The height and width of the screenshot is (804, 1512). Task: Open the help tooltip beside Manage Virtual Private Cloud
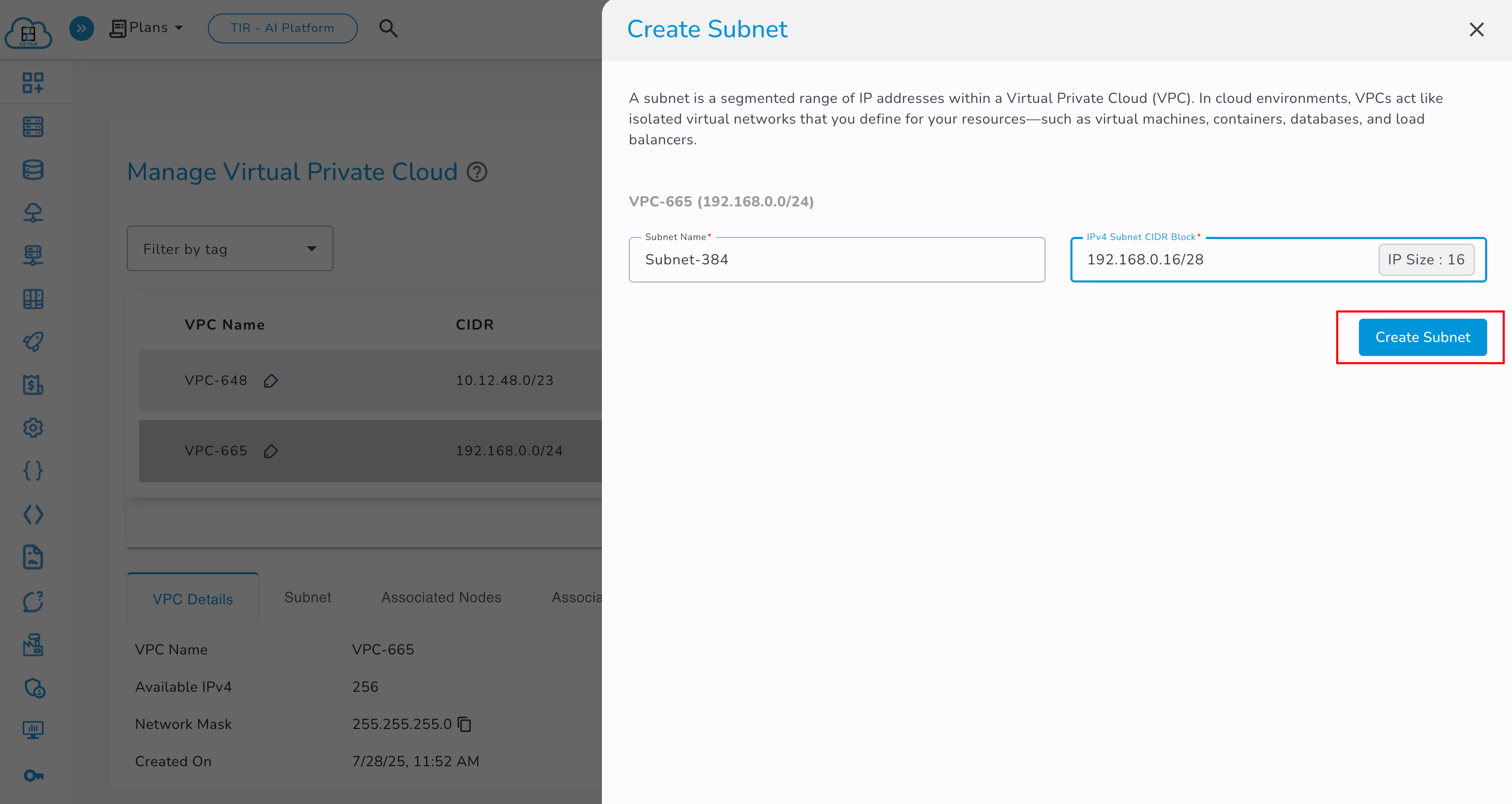[477, 171]
